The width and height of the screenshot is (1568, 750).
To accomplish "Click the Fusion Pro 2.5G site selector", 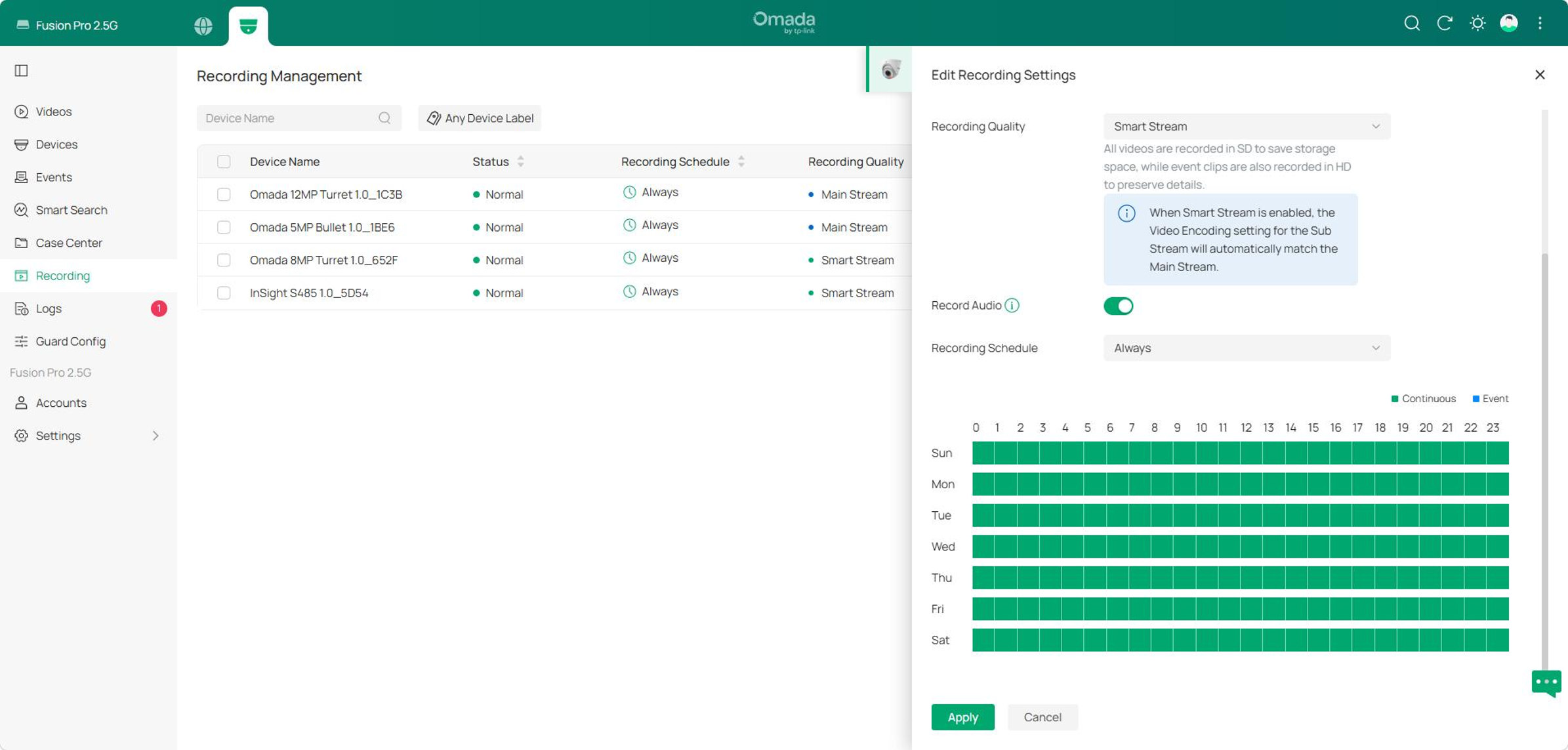I will click(x=68, y=25).
